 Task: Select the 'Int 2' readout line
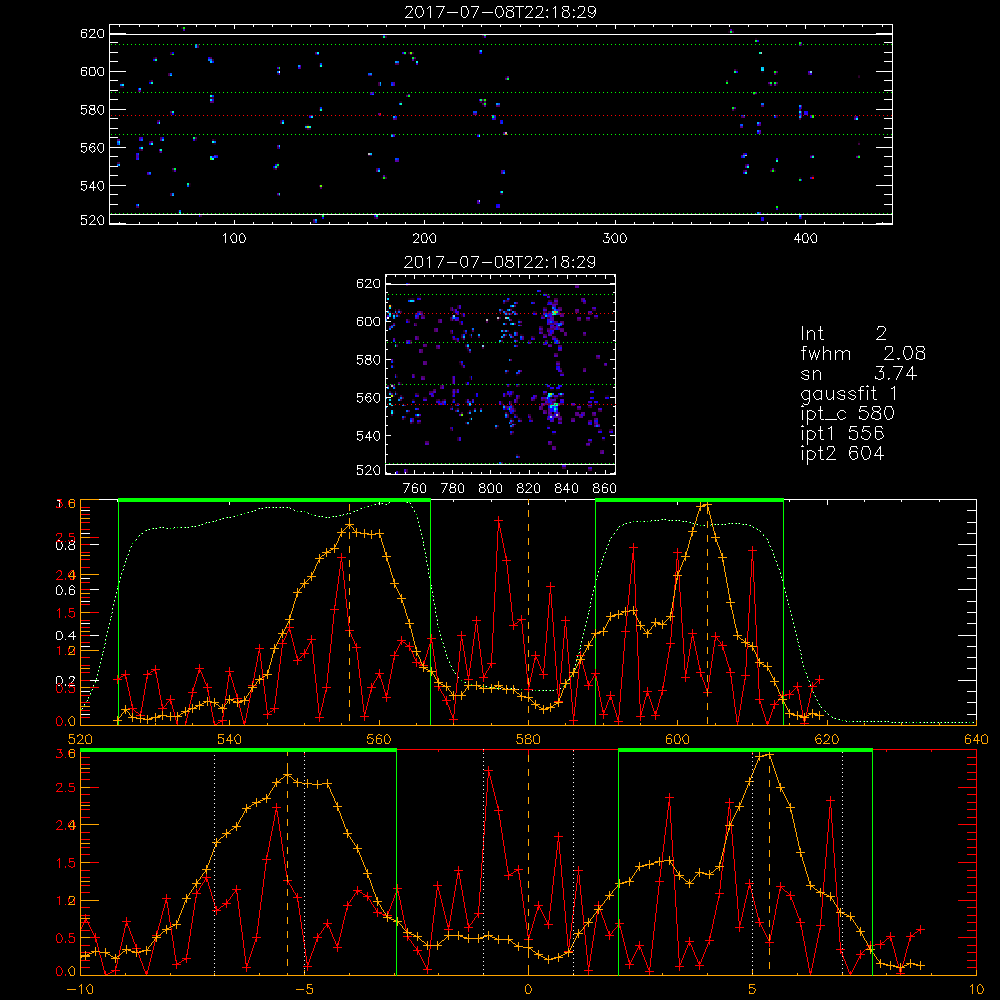coord(843,334)
